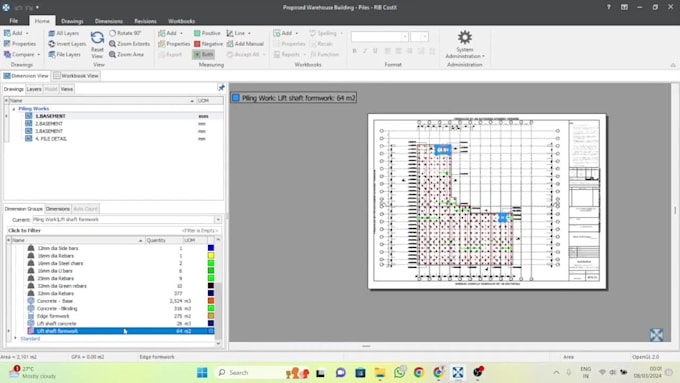Screen dimensions: 680x383
Task: Toggle Negative measuring mode
Action: click(x=208, y=44)
